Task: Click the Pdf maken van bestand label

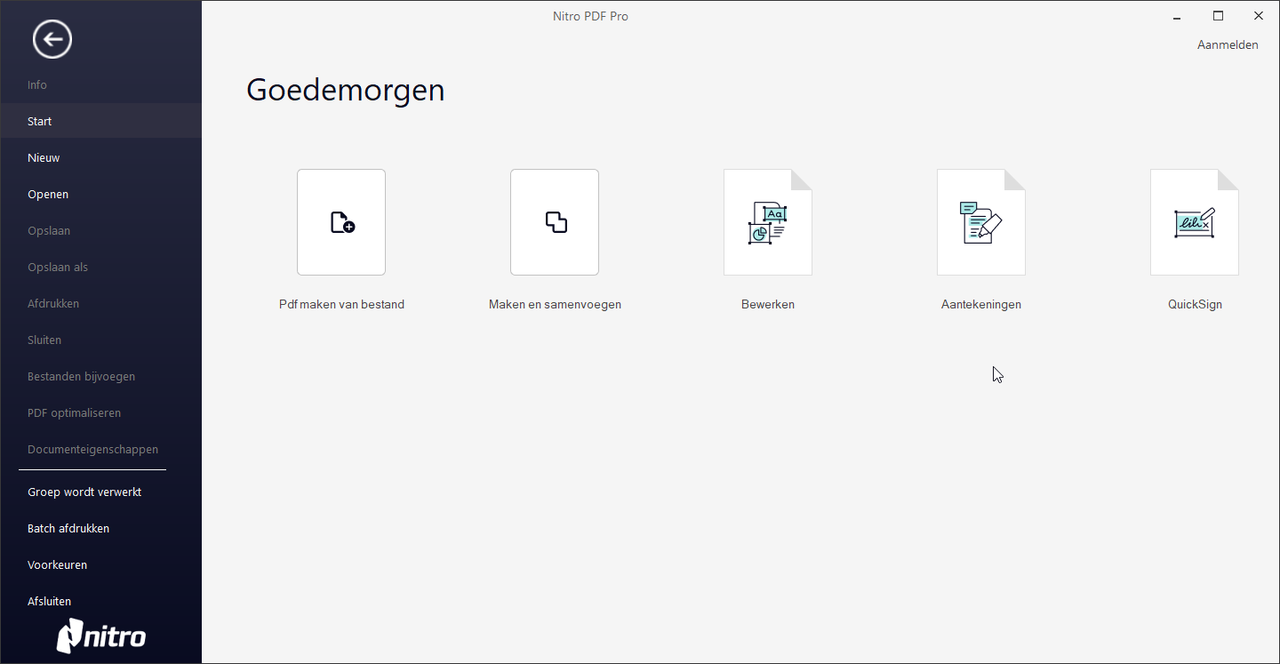Action: click(341, 304)
